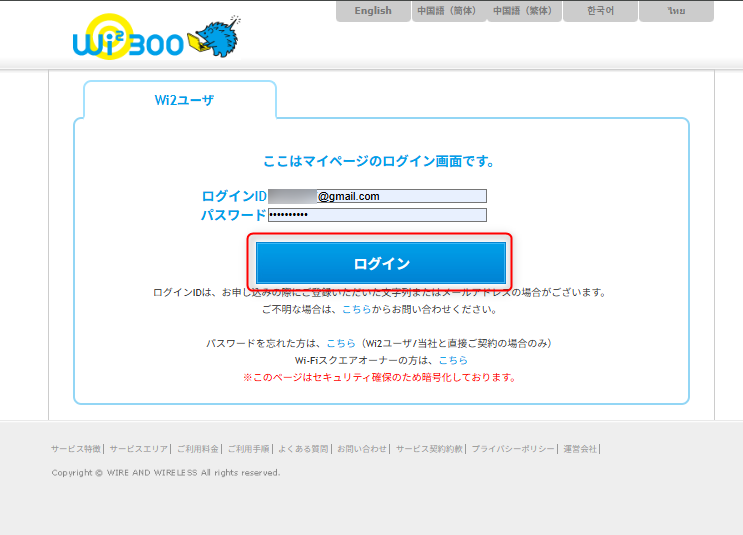The height and width of the screenshot is (535, 743).
Task: Focus the パスワード input field
Action: (x=377, y=215)
